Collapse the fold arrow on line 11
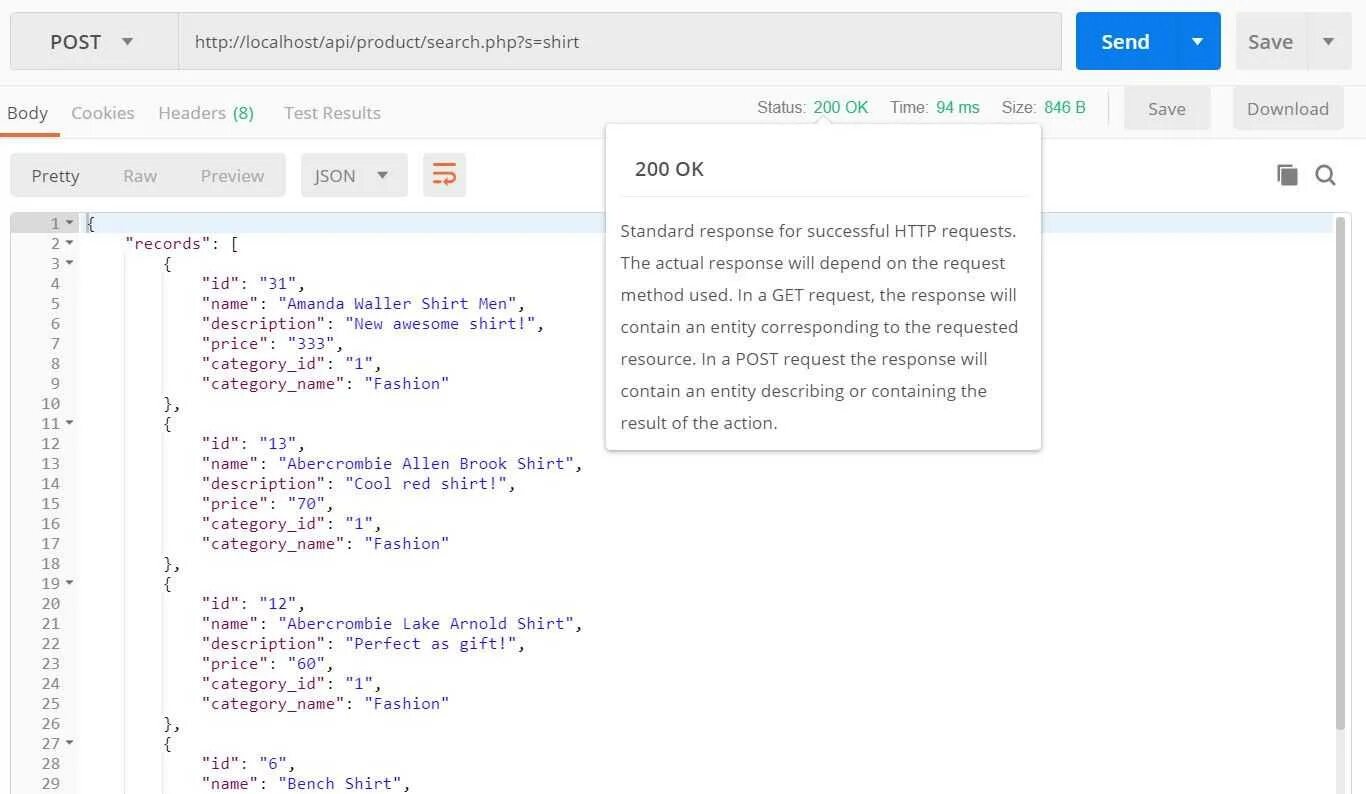The height and width of the screenshot is (794, 1366). click(x=69, y=423)
